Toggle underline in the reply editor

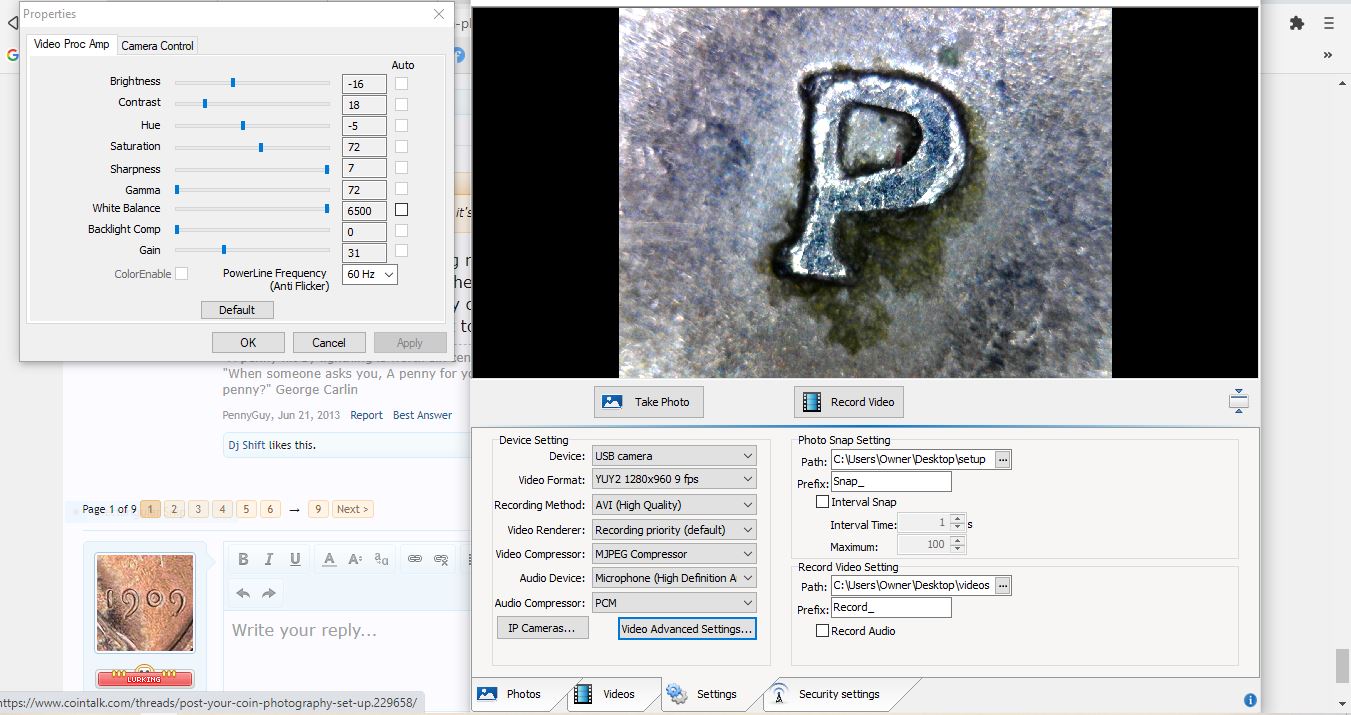(x=295, y=559)
